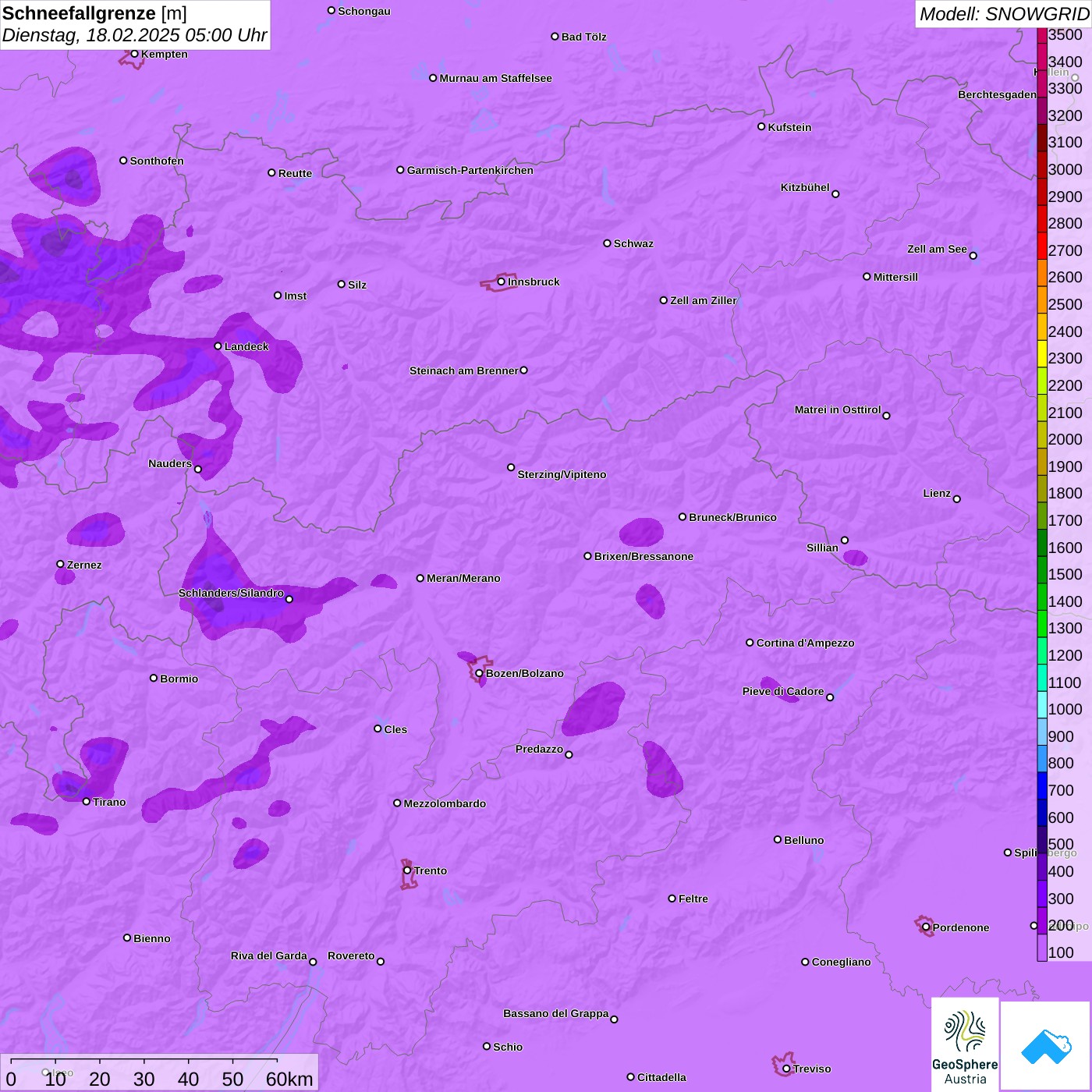
Task: Pick the Trento city marker dot
Action: [407, 870]
